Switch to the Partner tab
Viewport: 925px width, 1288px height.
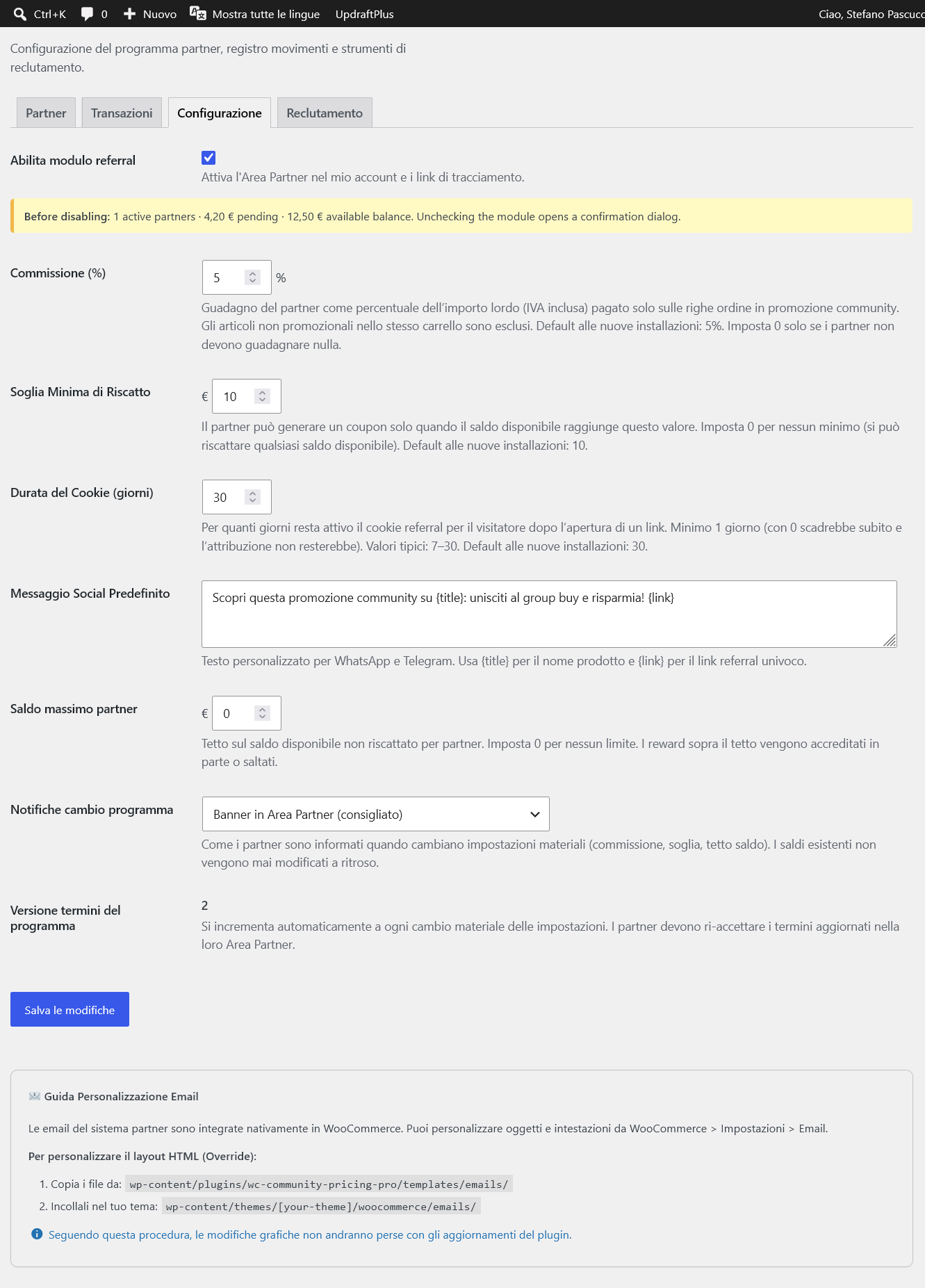click(46, 113)
